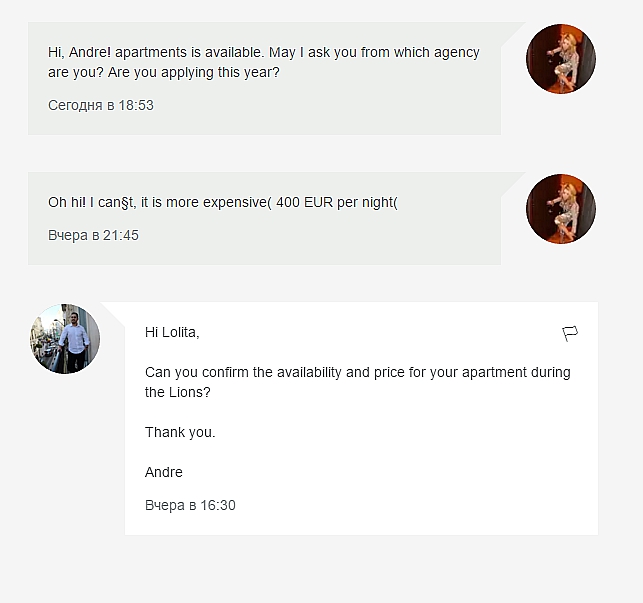Click the timestamp "Вчера в 16:30"
The width and height of the screenshot is (643, 603).
tap(190, 505)
